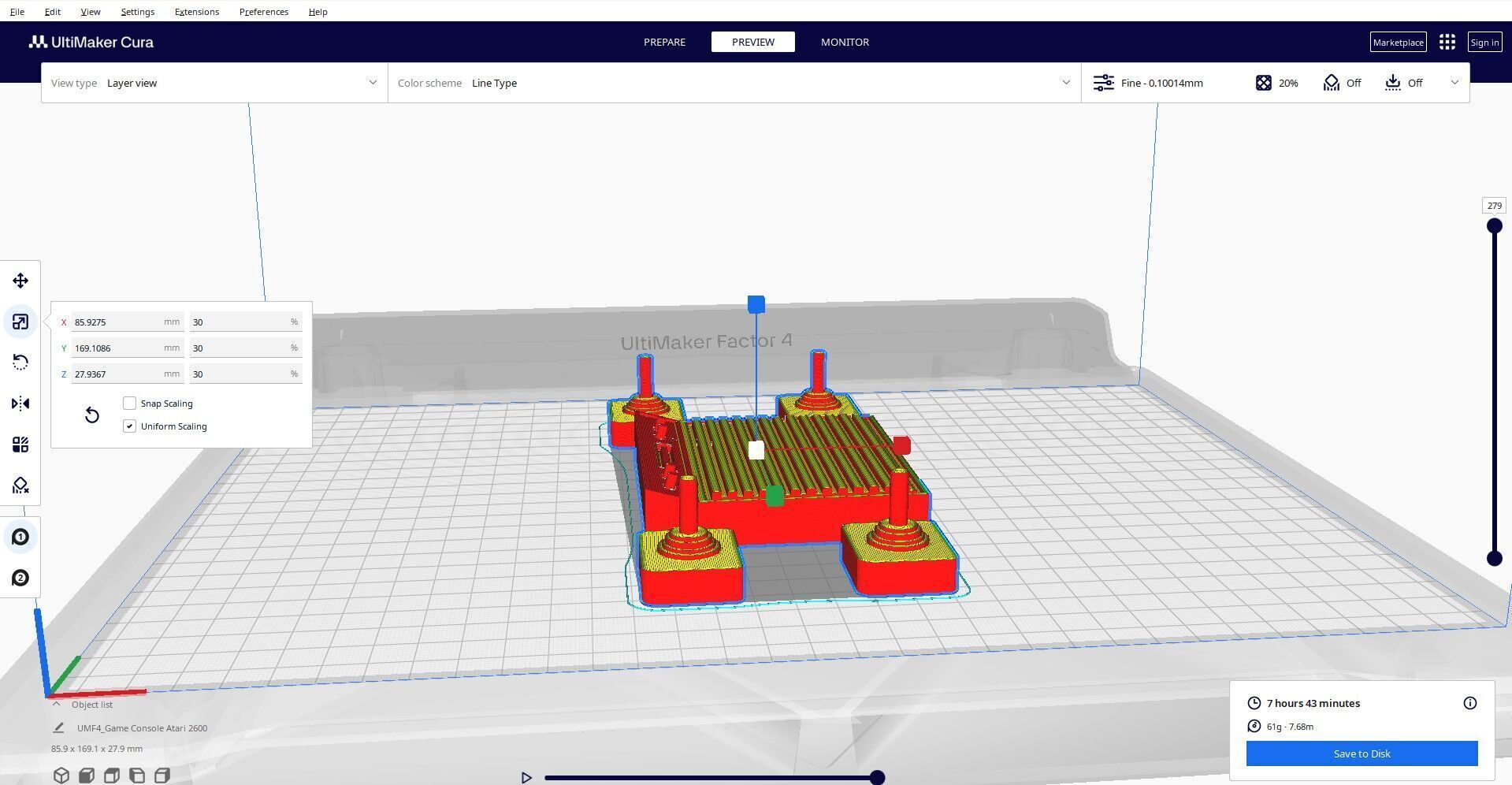
Task: Open the Extensions menu
Action: pos(197,12)
